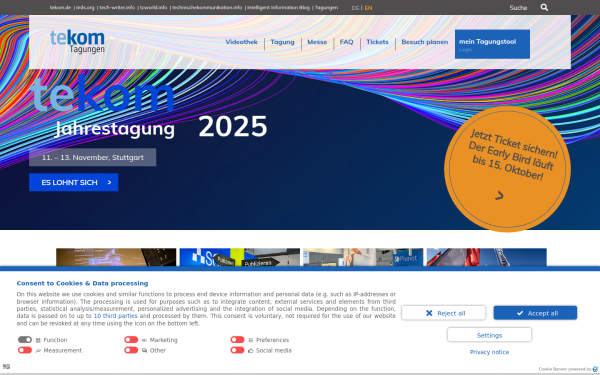Switch language to EN
The width and height of the screenshot is (600, 375).
tap(368, 8)
